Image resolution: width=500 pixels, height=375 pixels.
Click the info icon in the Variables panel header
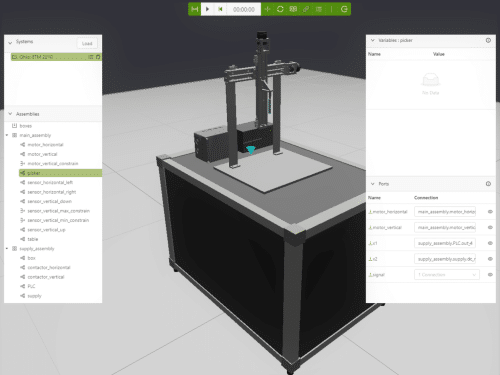[488, 40]
